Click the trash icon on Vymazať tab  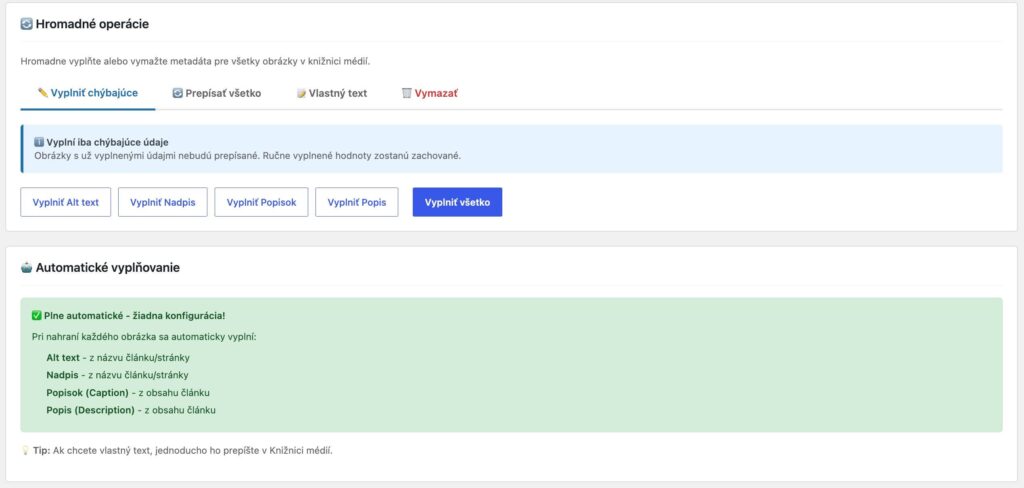pyautogui.click(x=407, y=93)
